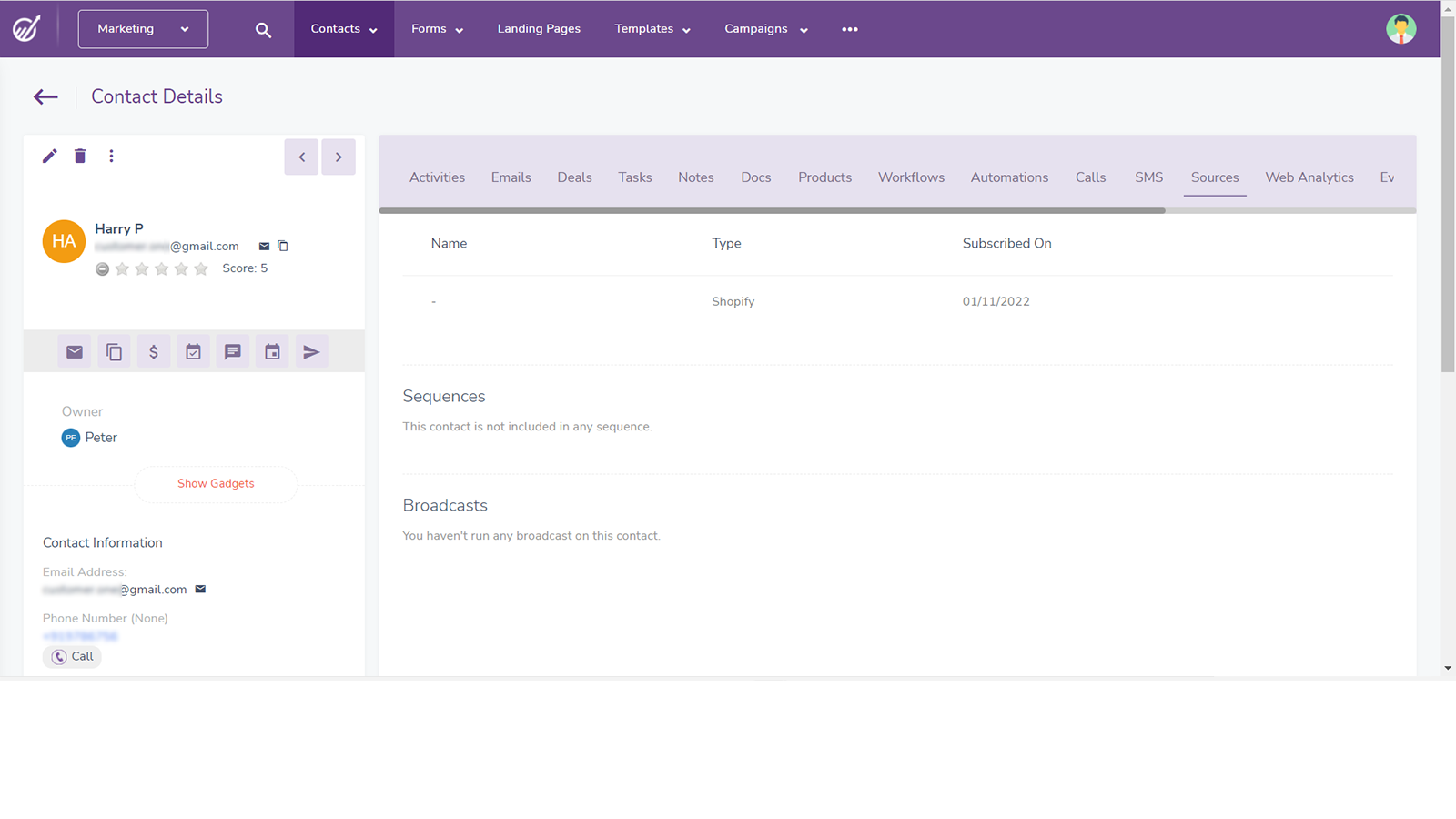
Task: Click the Show Gadgets link
Action: (216, 484)
